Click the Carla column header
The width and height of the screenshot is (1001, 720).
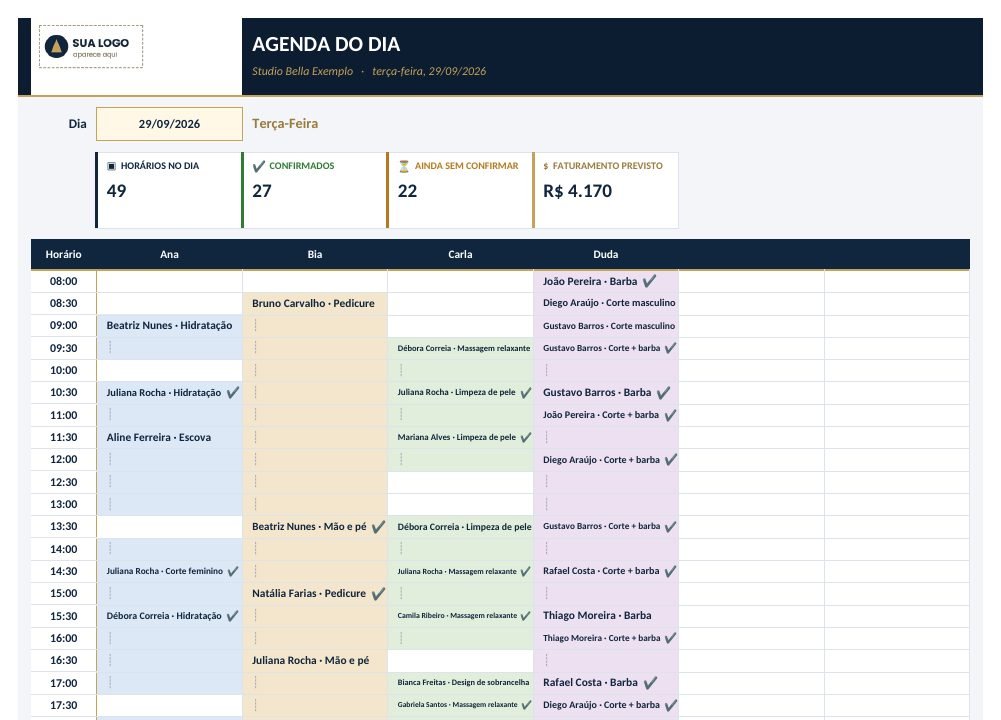(x=460, y=254)
